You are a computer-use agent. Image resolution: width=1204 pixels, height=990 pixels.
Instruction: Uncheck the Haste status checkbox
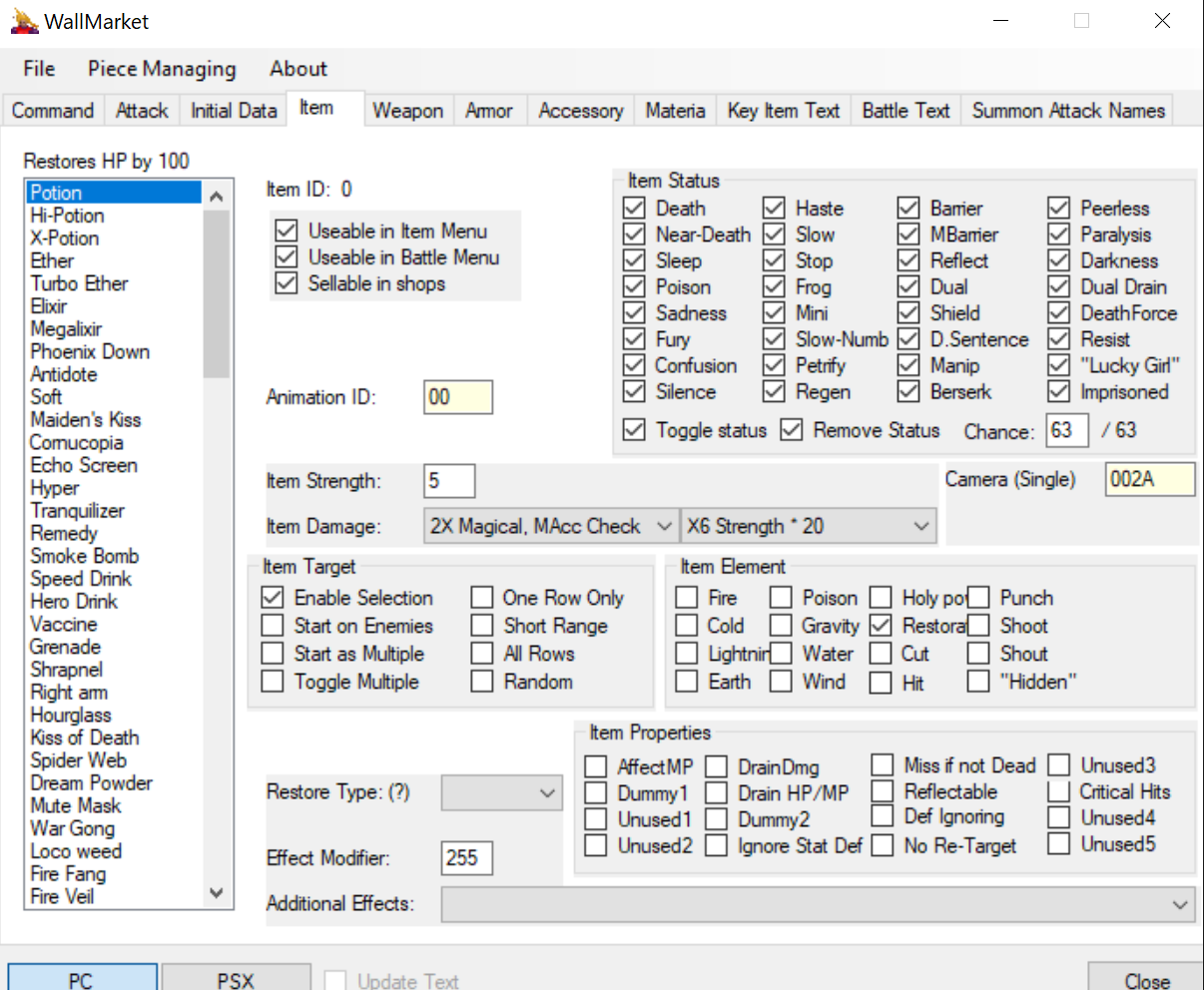774,208
